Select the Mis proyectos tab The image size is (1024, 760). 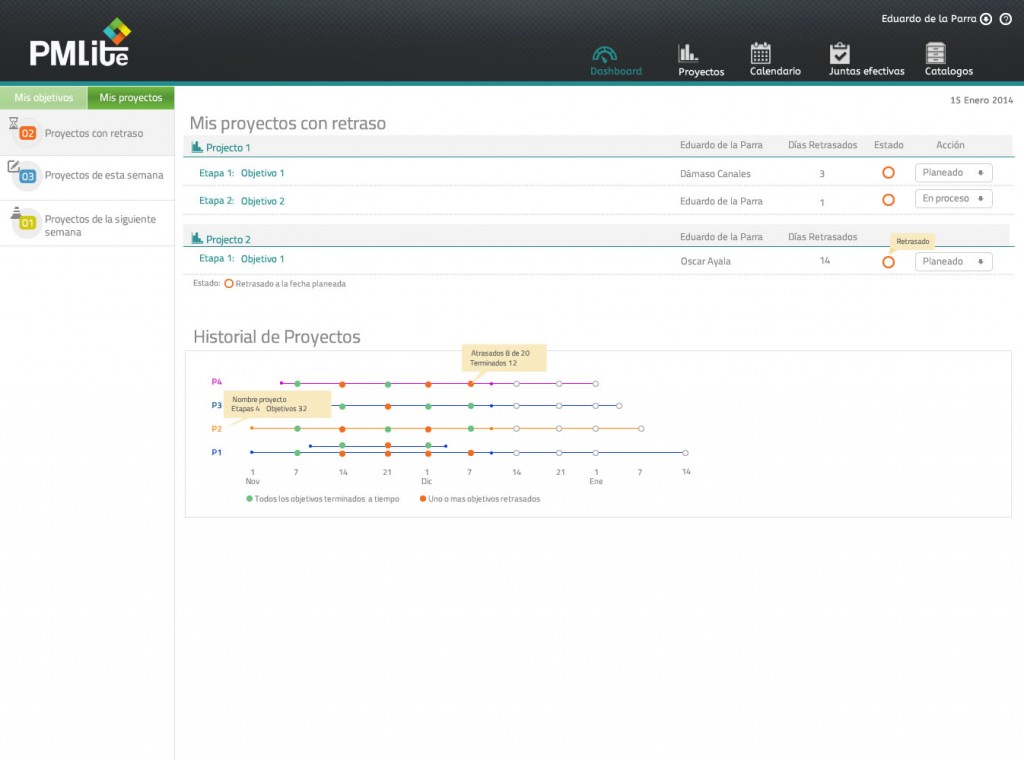131,98
